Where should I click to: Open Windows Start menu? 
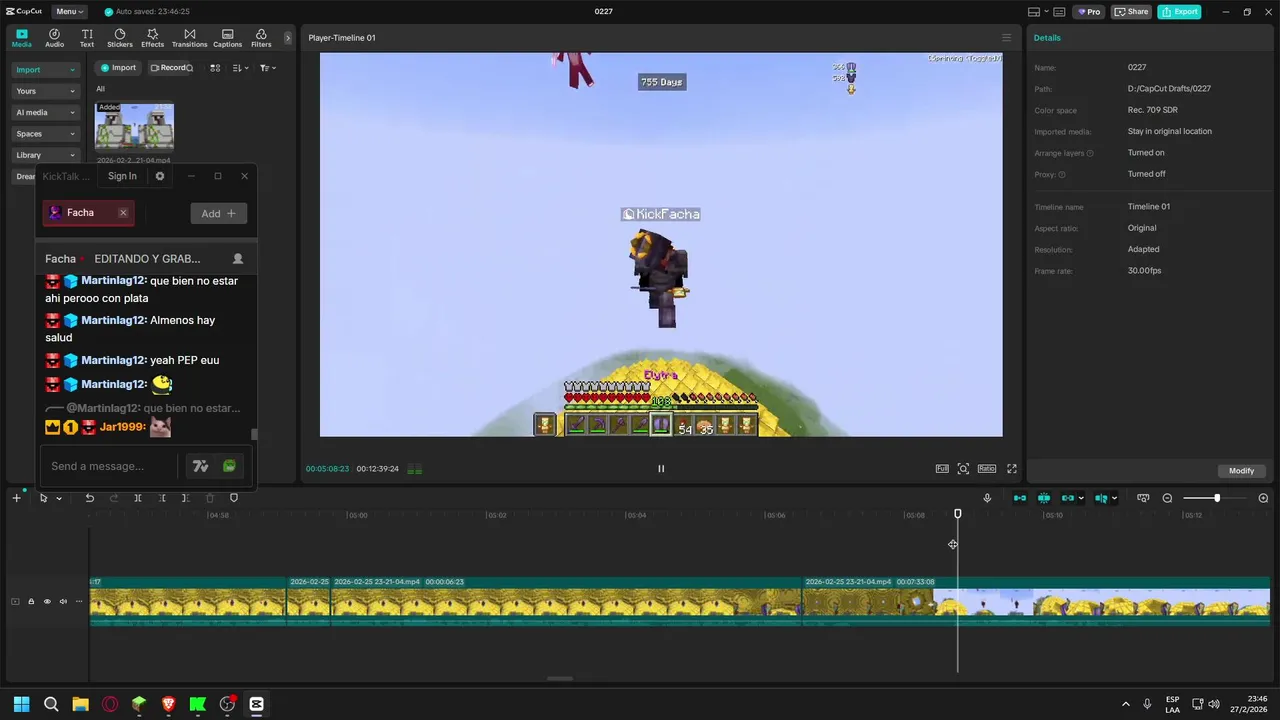click(21, 704)
